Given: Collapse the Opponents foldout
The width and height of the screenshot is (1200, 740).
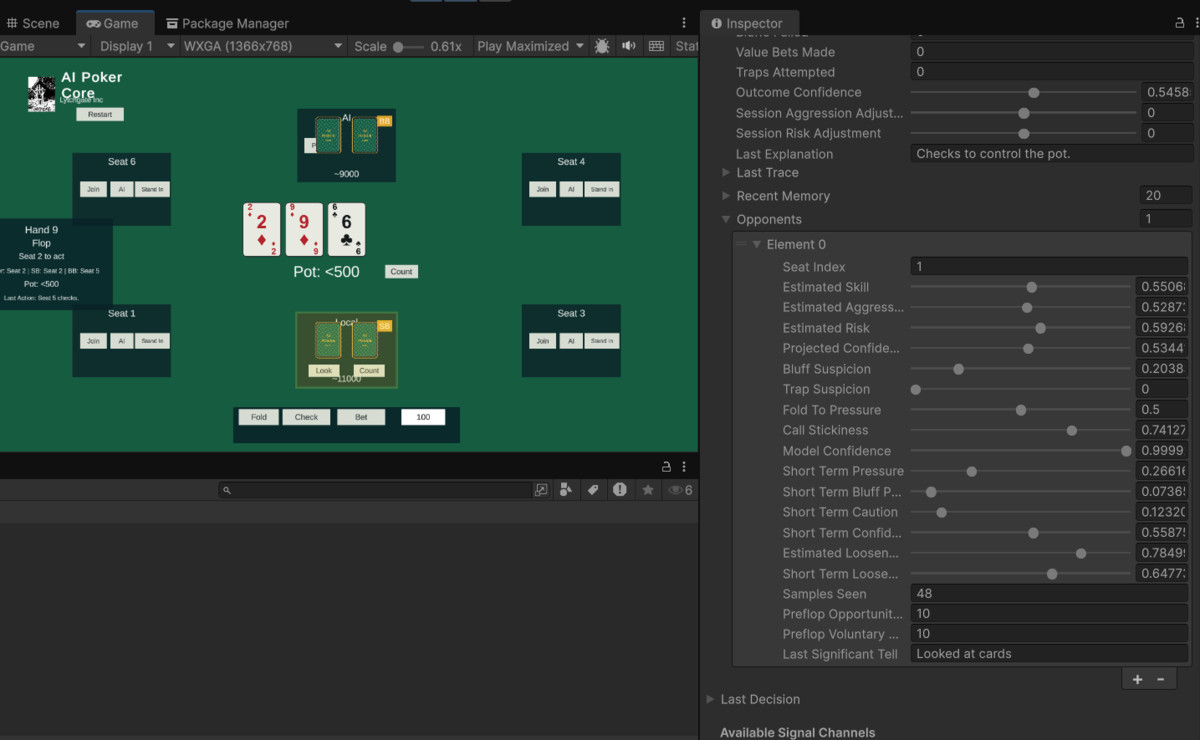Looking at the screenshot, I should point(727,219).
